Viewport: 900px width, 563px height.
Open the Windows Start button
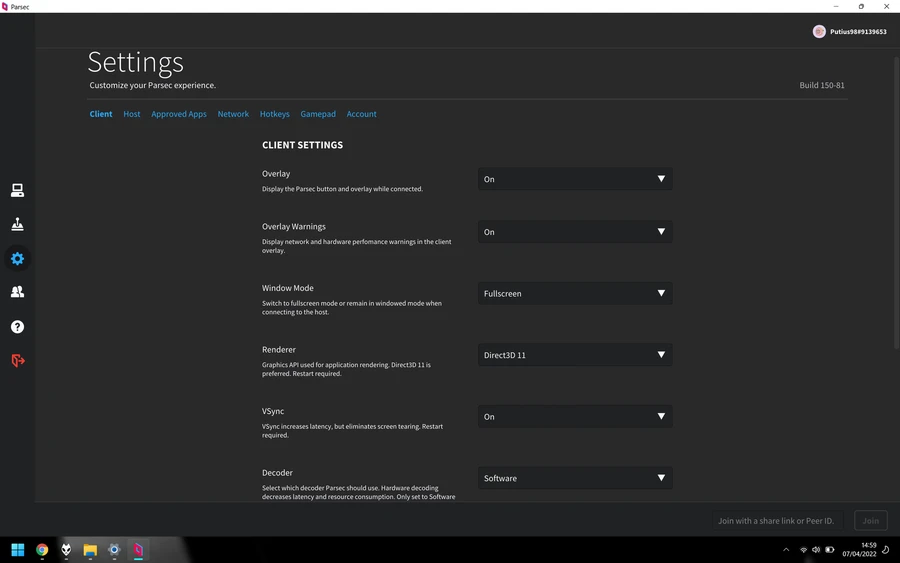click(18, 550)
